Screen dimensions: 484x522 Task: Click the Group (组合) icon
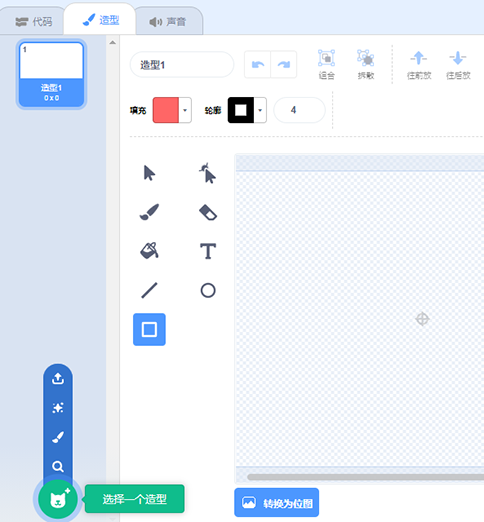click(326, 58)
